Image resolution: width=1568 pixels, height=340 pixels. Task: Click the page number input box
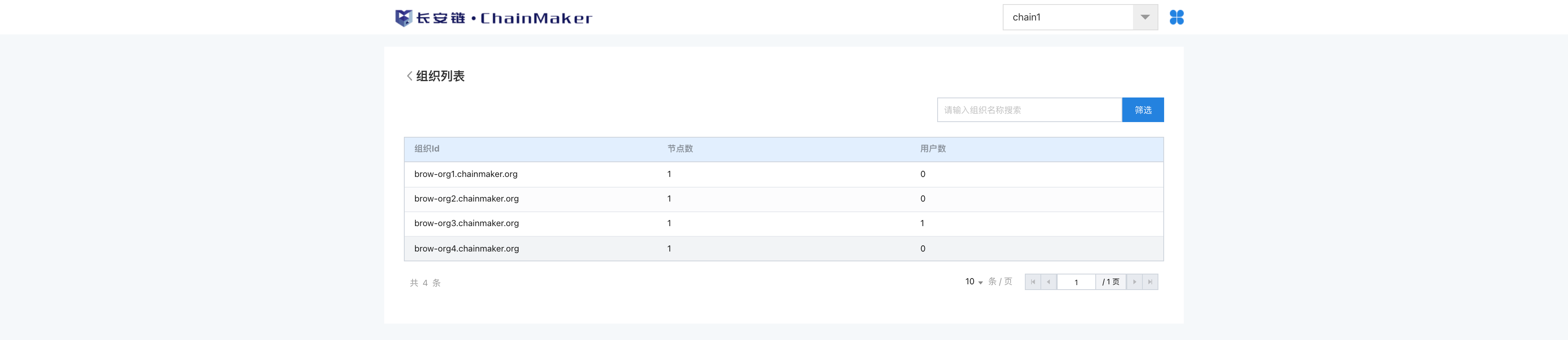(1076, 282)
